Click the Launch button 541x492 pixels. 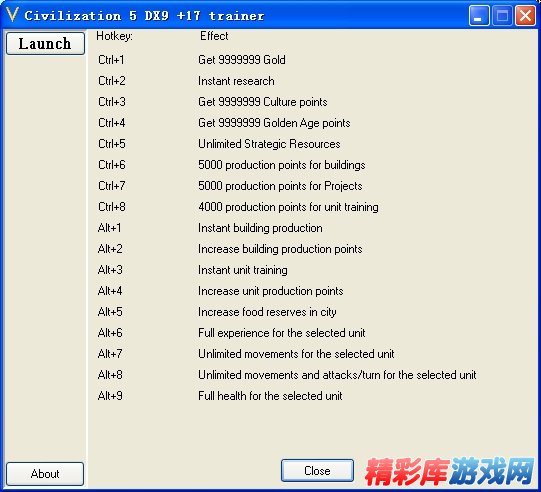(45, 43)
